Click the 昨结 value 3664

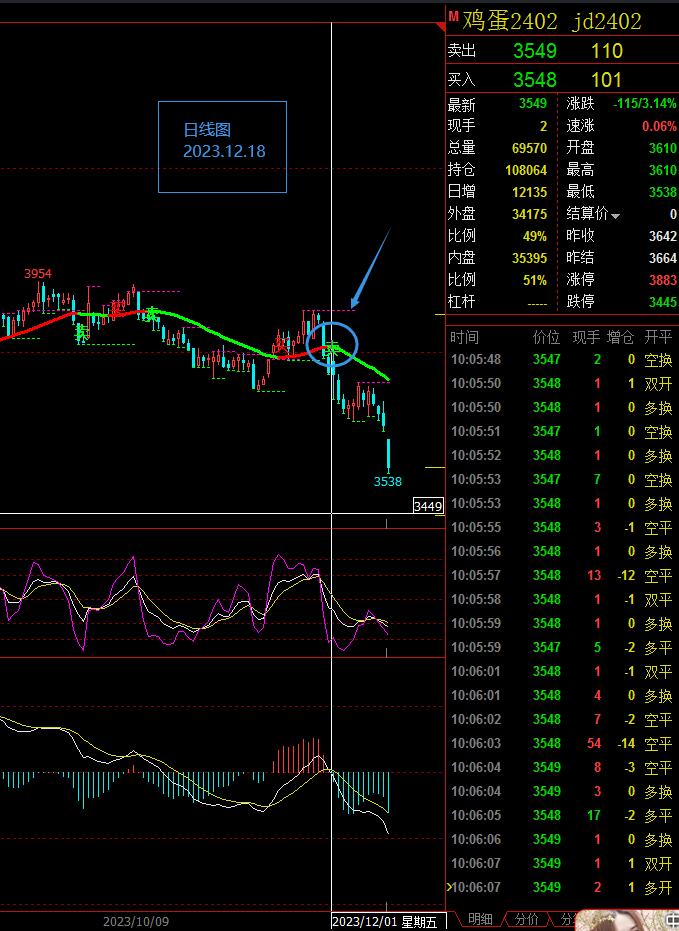pos(663,258)
